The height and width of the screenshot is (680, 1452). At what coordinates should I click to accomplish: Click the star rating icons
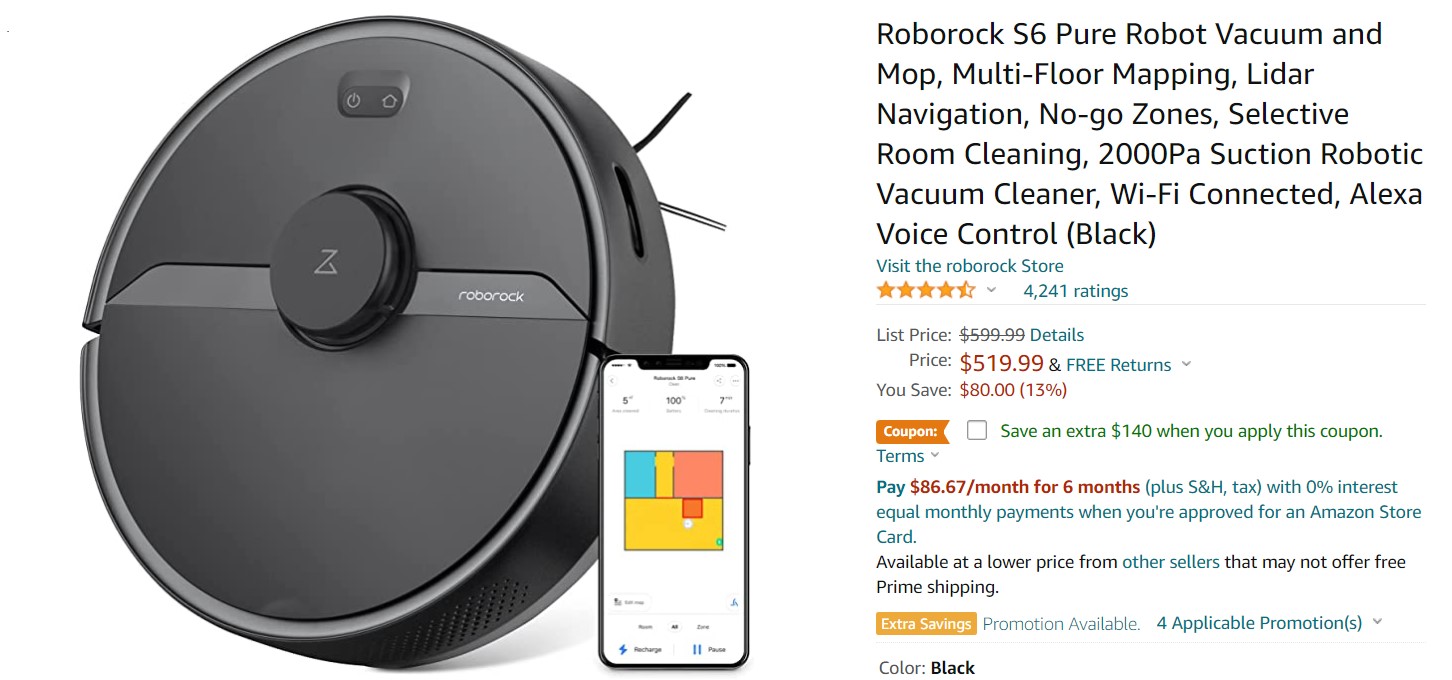coord(926,291)
